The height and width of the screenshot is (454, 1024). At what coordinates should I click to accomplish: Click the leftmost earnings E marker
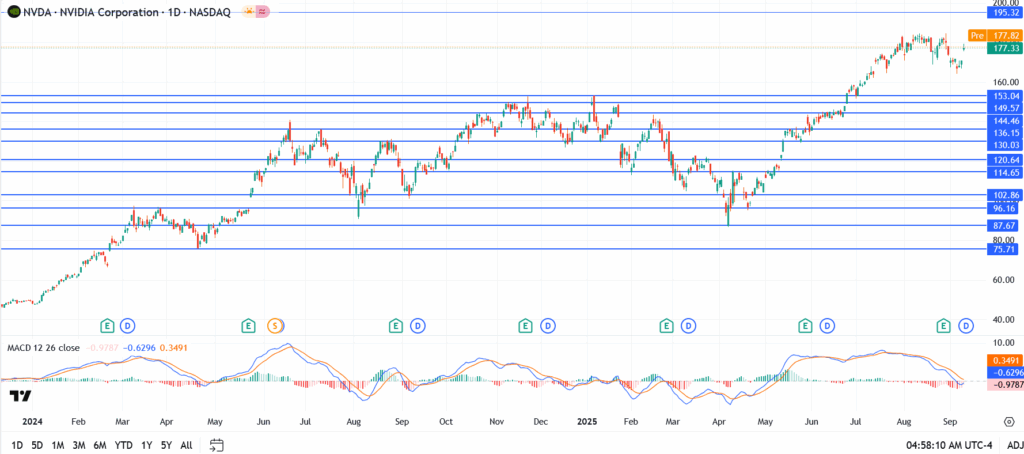(107, 325)
